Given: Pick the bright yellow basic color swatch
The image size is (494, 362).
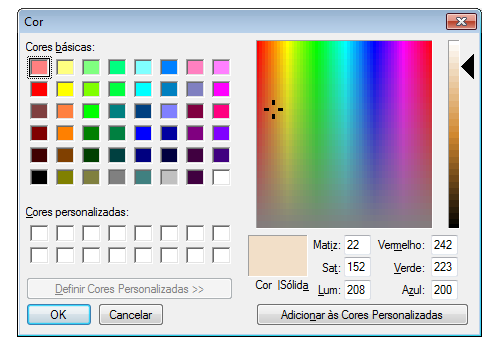Looking at the screenshot, I should click(x=65, y=89).
